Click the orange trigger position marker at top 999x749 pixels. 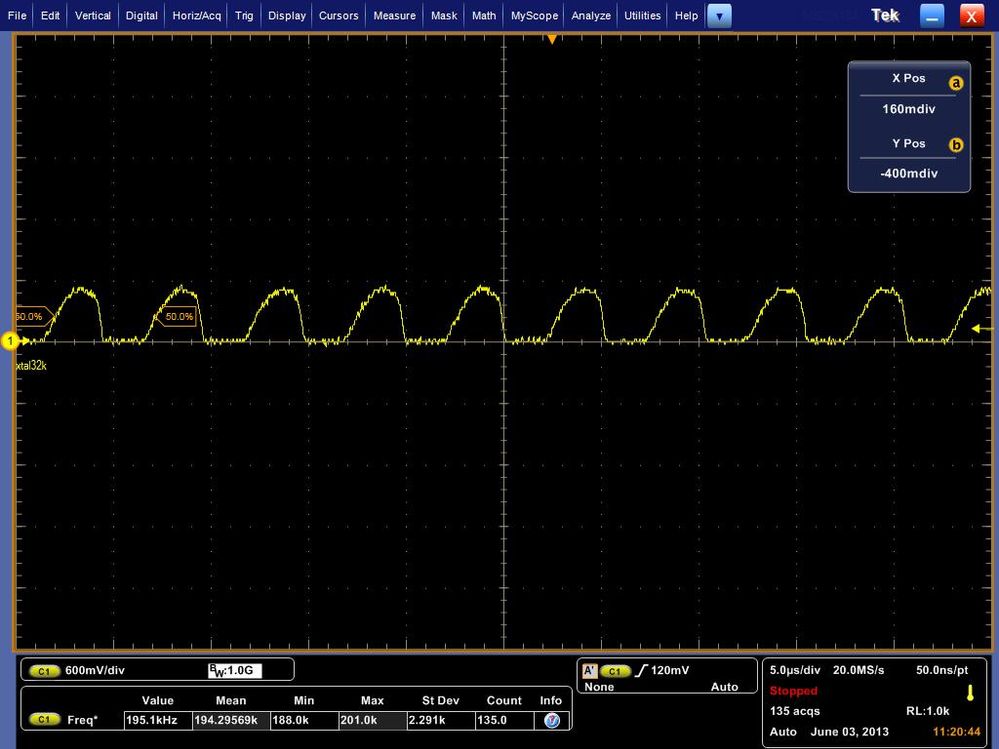(x=552, y=39)
